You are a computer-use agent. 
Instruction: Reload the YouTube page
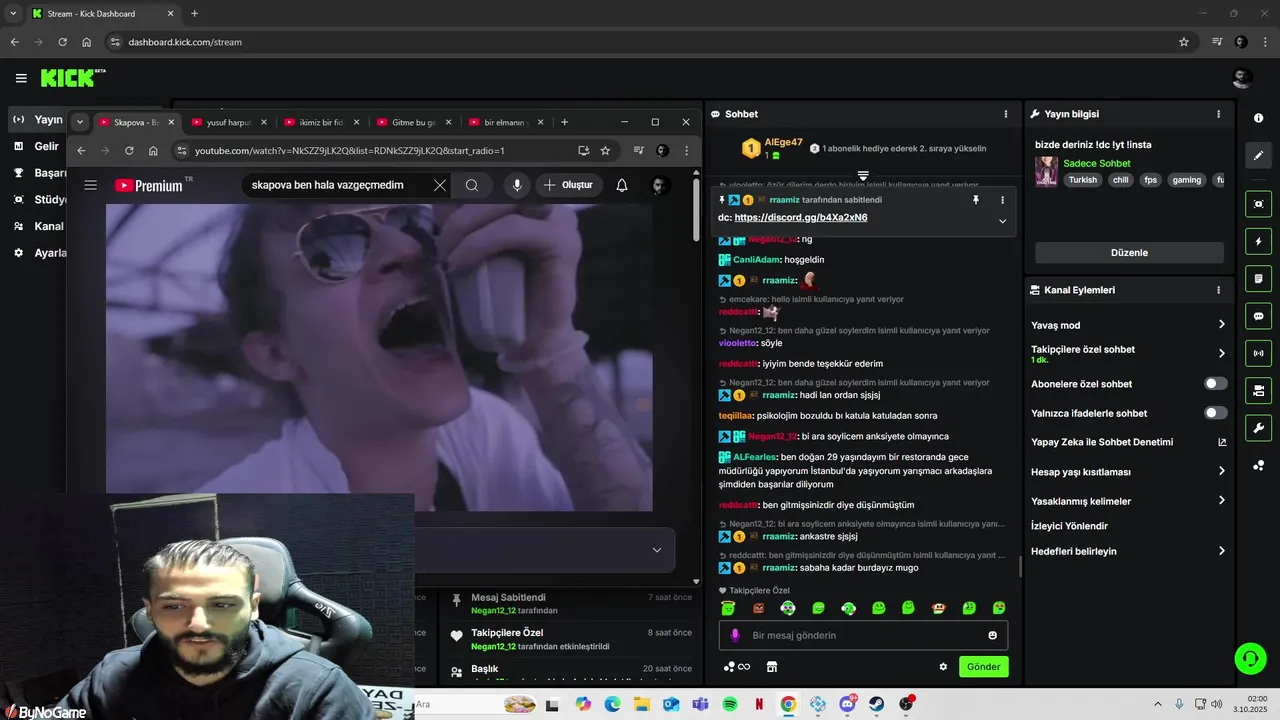click(x=129, y=151)
